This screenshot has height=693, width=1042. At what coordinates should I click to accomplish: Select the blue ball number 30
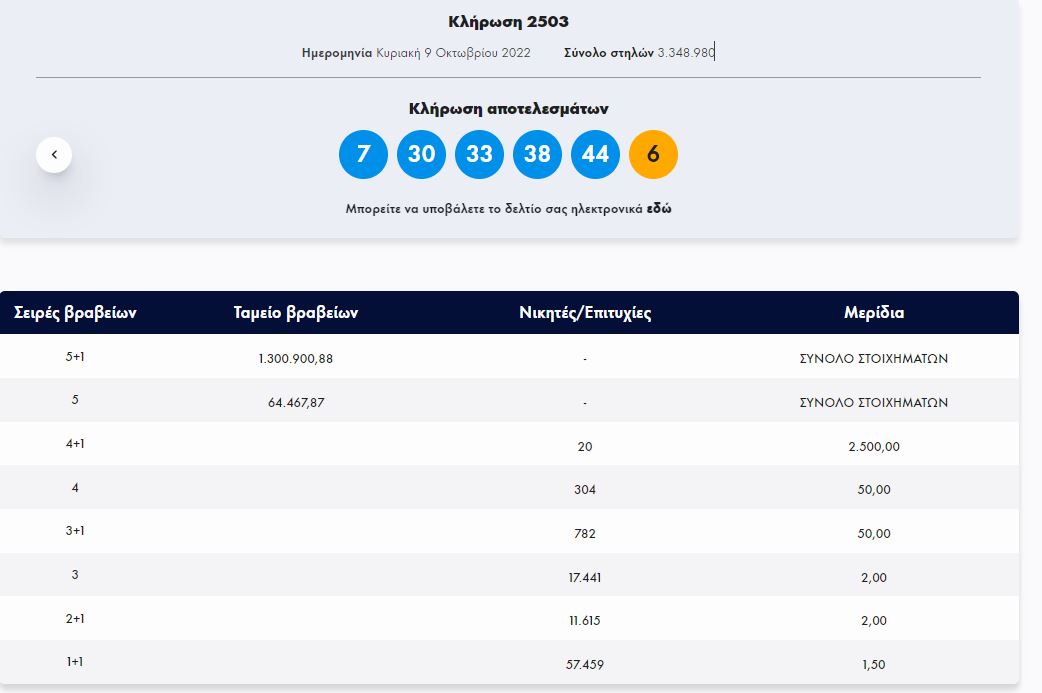coord(421,155)
